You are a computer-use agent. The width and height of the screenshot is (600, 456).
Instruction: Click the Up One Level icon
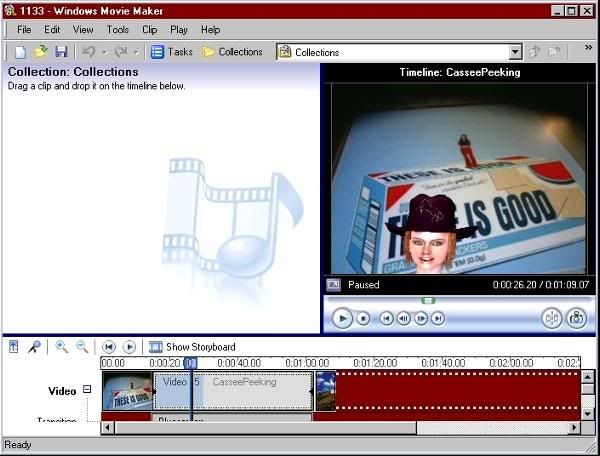click(535, 52)
